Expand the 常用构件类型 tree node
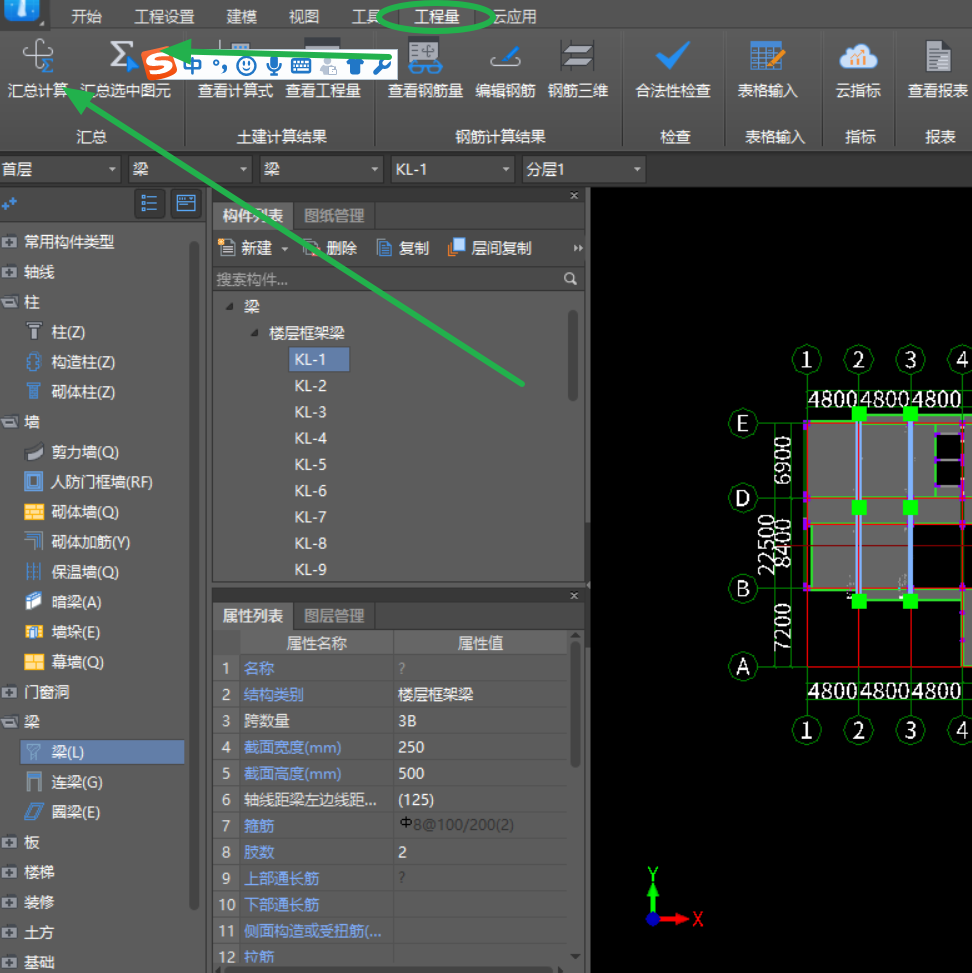Screen dimensions: 972x973 pyautogui.click(x=9, y=241)
